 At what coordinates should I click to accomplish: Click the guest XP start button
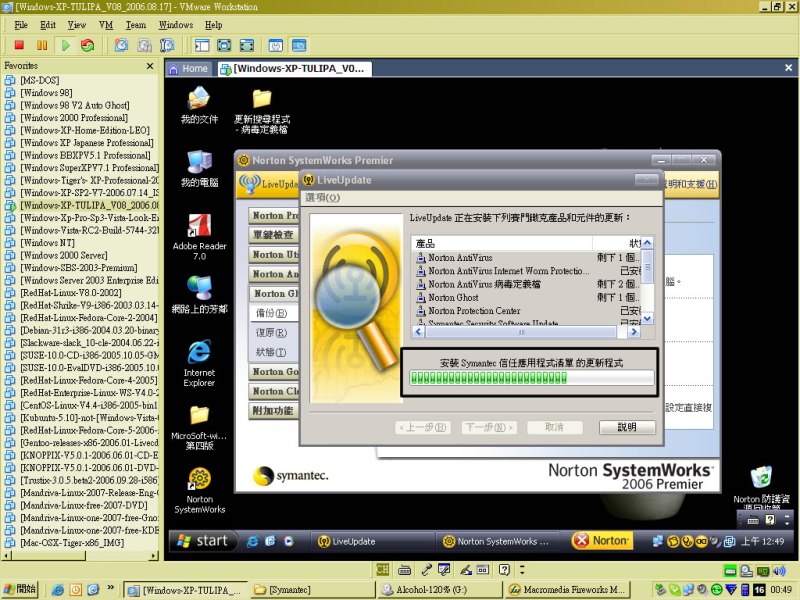(203, 541)
